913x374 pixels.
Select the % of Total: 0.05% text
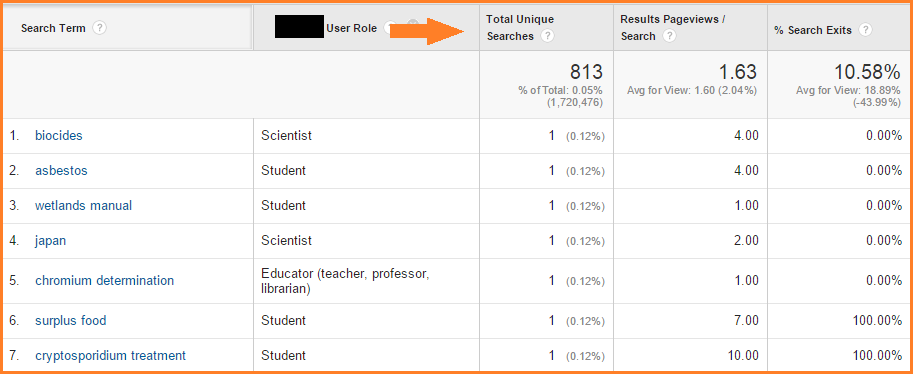(x=561, y=91)
